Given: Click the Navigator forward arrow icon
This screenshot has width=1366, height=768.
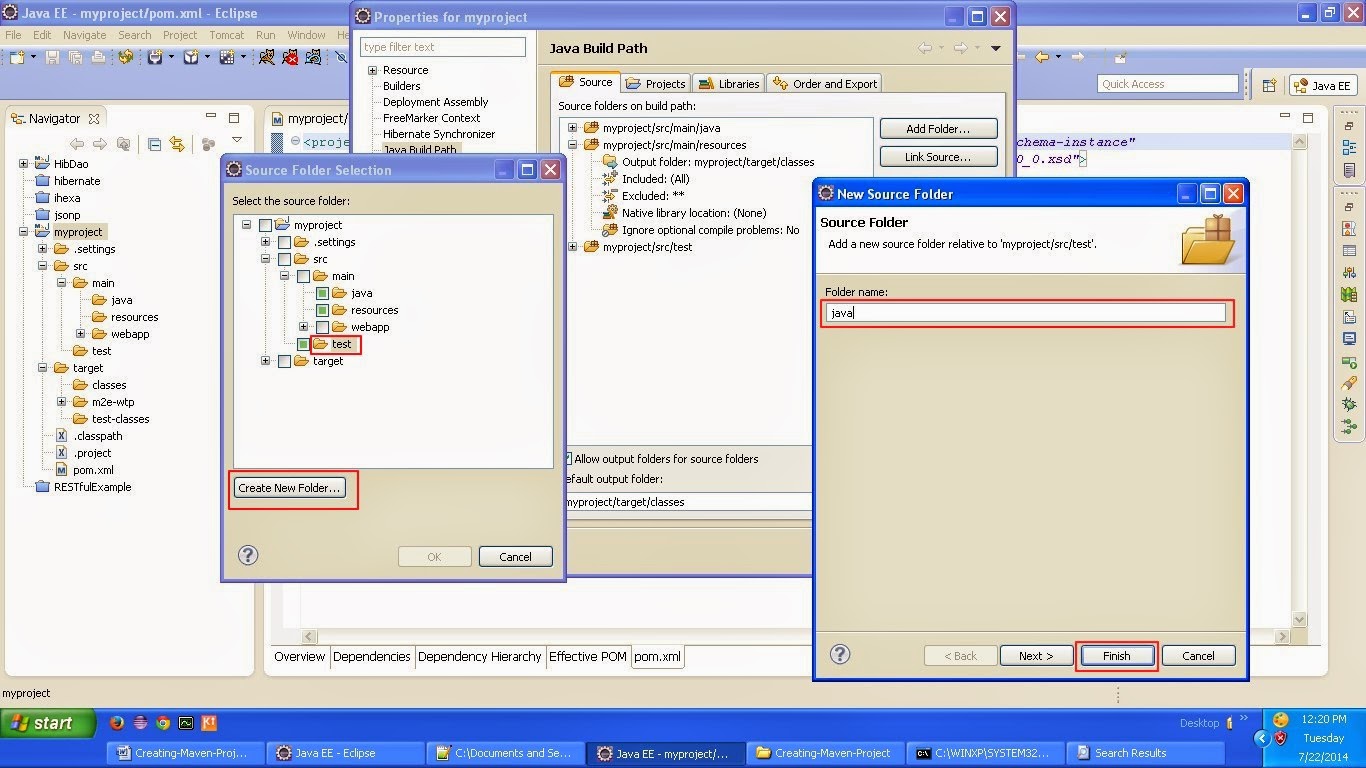Looking at the screenshot, I should pyautogui.click(x=99, y=144).
